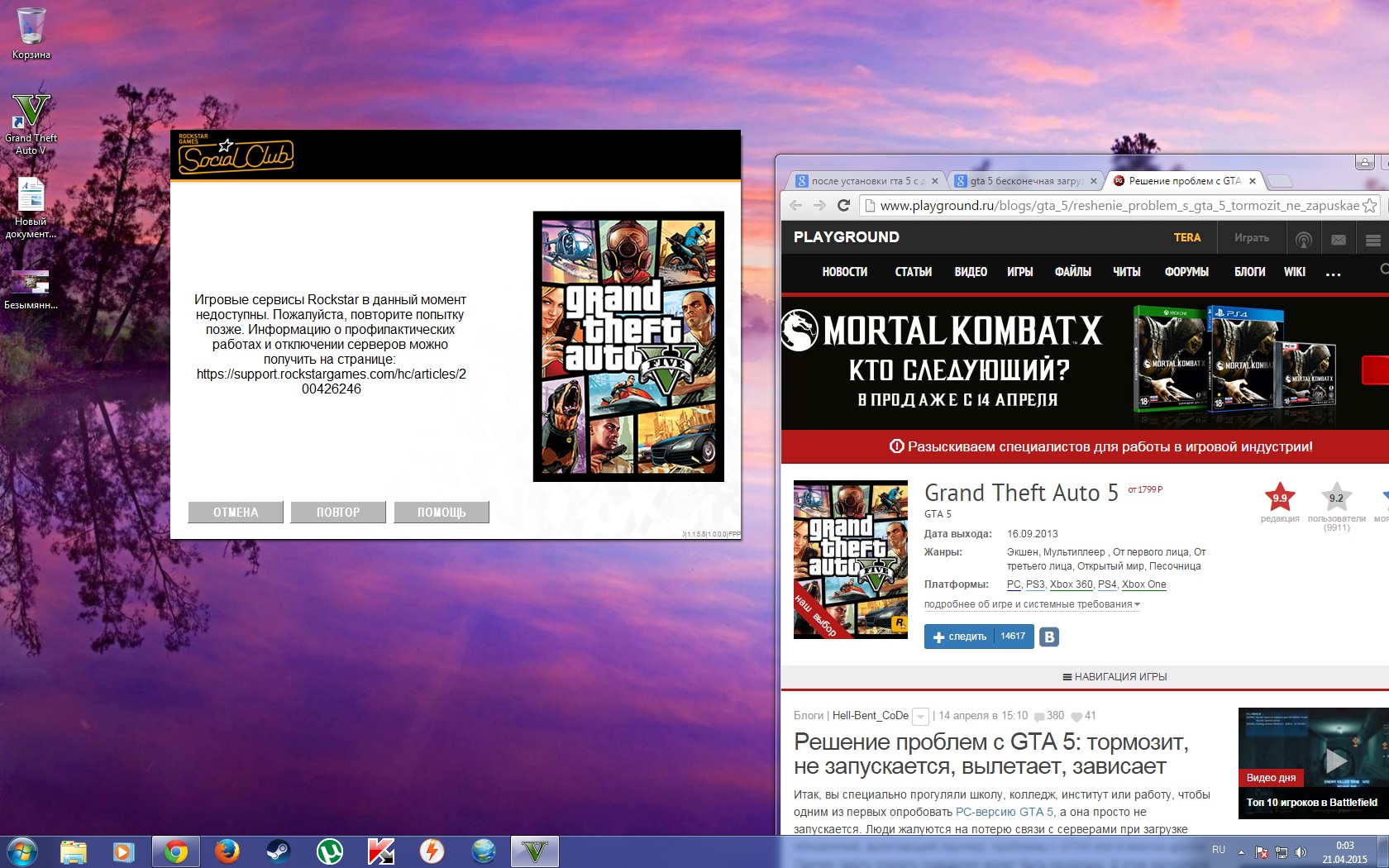Viewport: 1389px width, 868px height.
Task: Close the 'Решение проблем с GTA' tab
Action: pyautogui.click(x=1253, y=181)
